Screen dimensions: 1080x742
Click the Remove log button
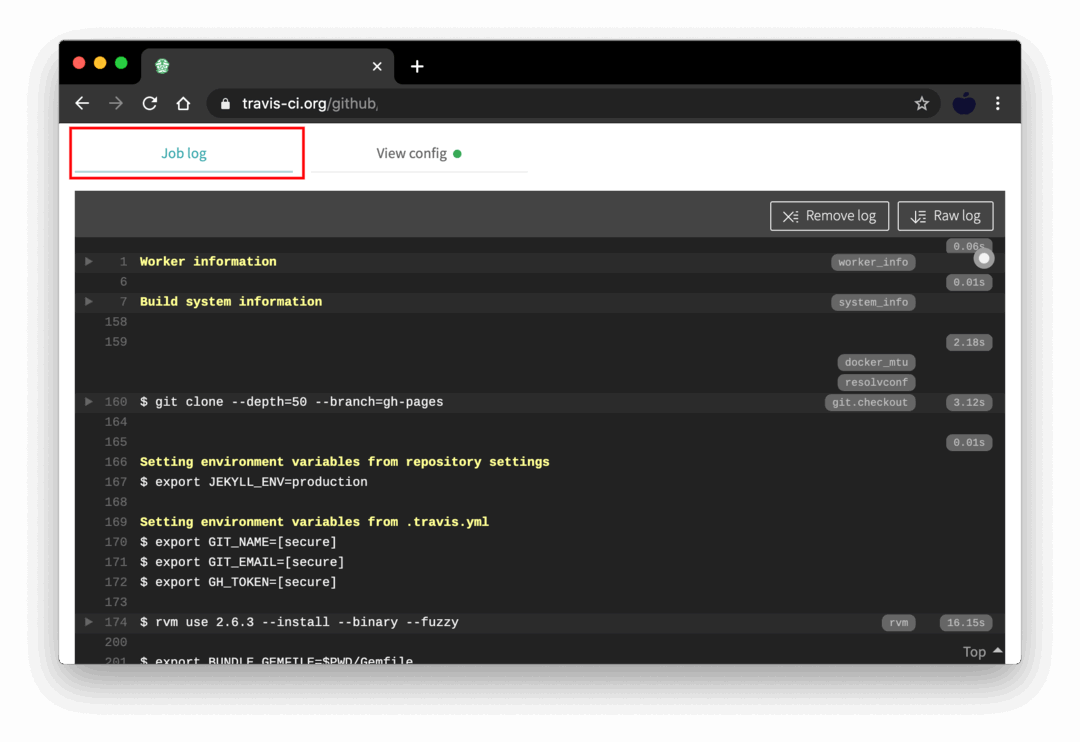828,216
